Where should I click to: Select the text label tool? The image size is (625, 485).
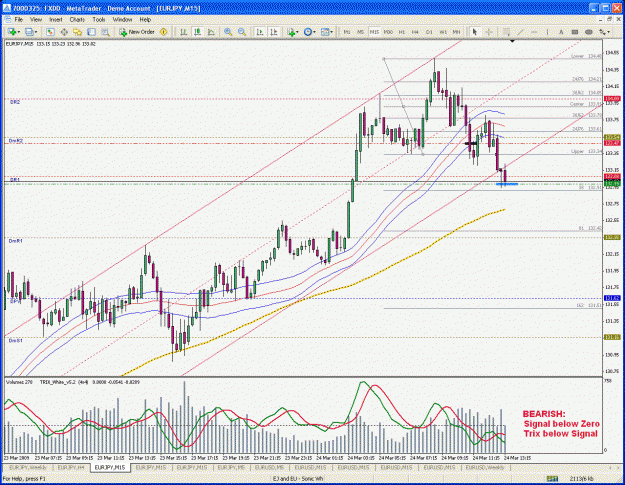575,32
